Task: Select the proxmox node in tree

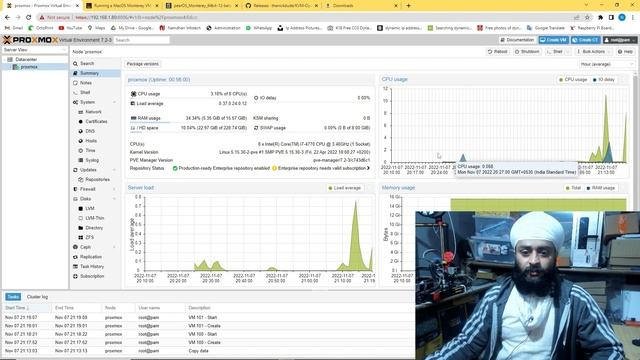Action: [29, 67]
